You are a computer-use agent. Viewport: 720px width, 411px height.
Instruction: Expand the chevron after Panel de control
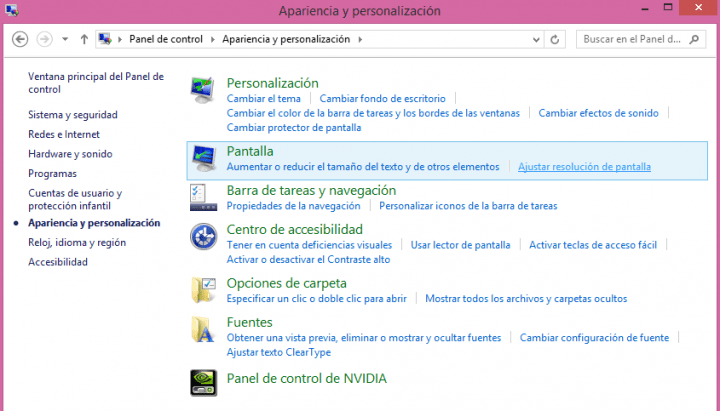(x=213, y=39)
